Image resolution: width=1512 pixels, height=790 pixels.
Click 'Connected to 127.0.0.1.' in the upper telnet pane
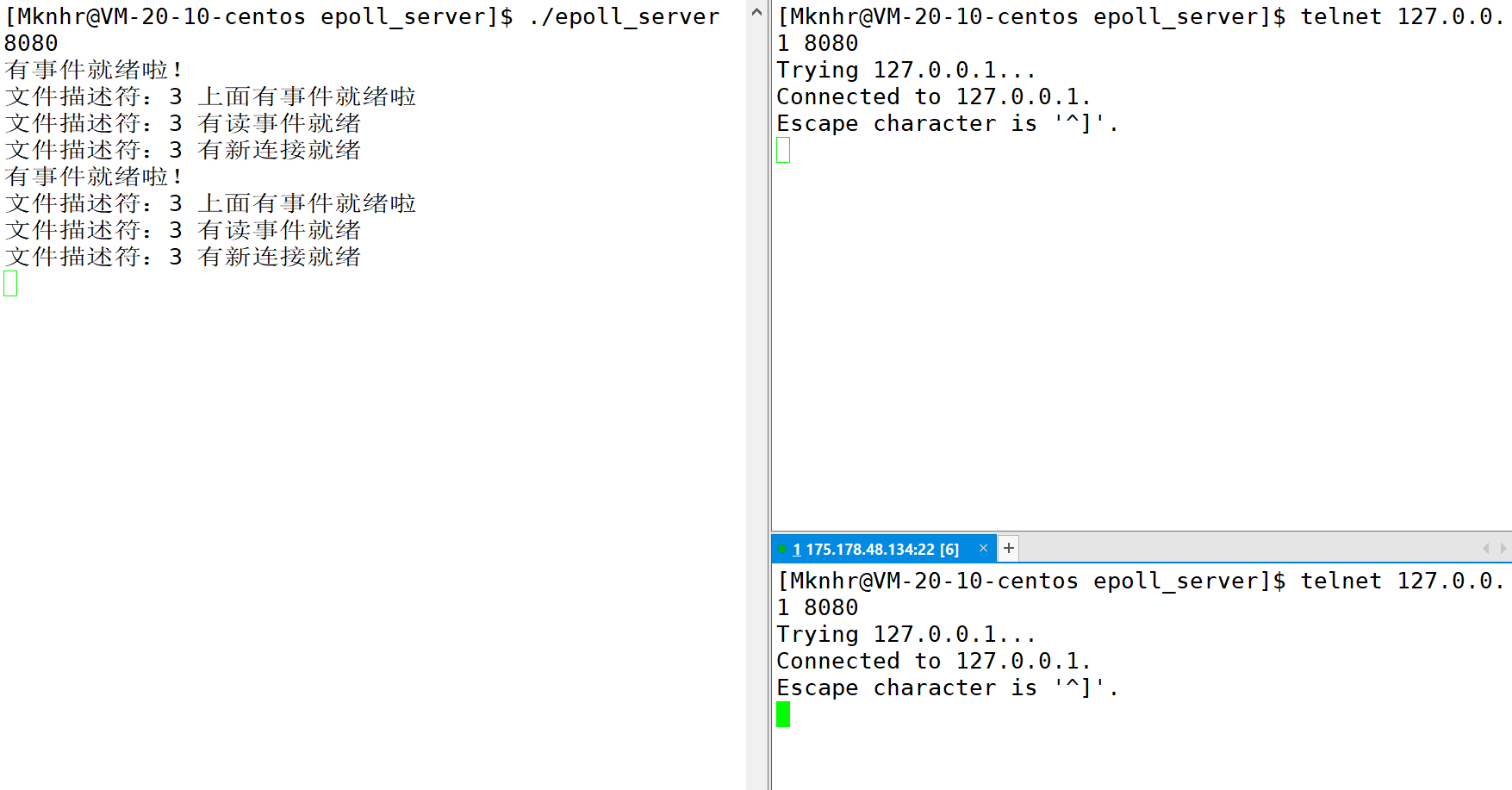pyautogui.click(x=934, y=96)
